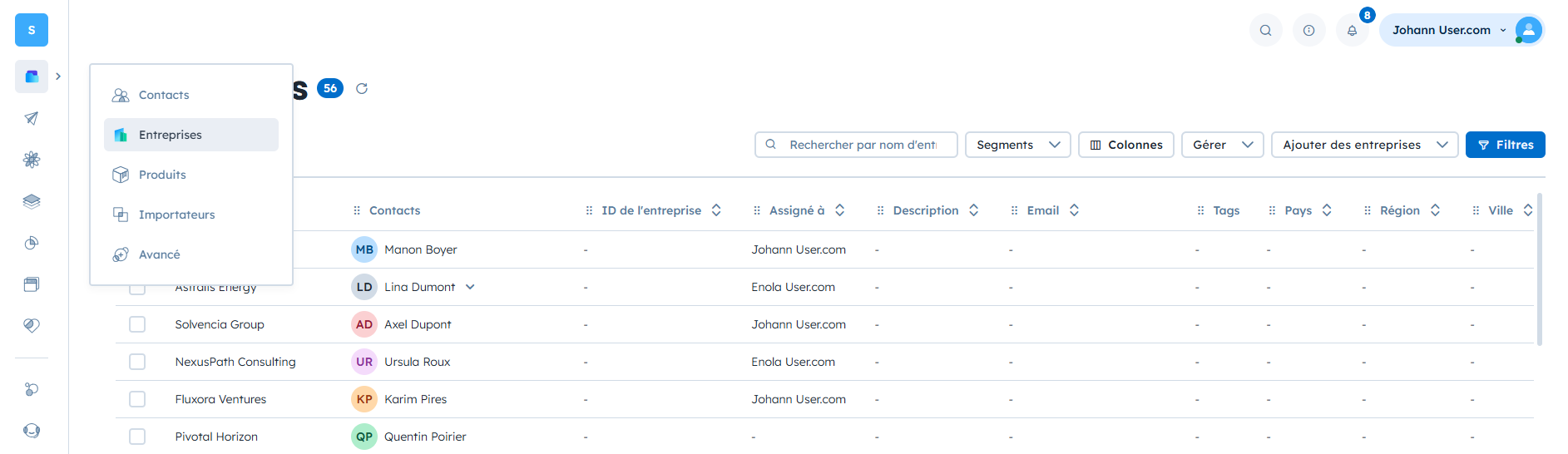The width and height of the screenshot is (1568, 454).
Task: Choose Produits from the flyout menu
Action: [162, 175]
